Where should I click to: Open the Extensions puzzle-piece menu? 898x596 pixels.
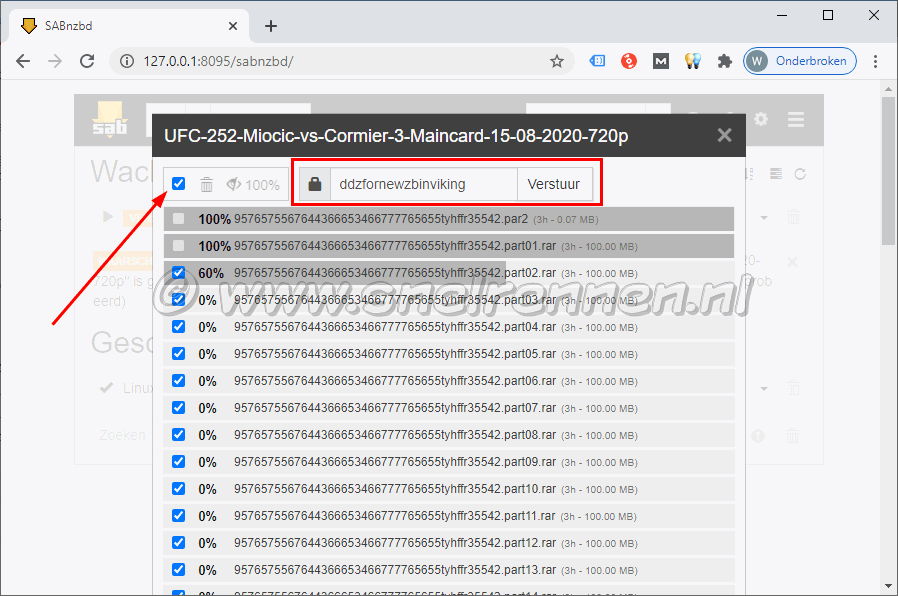pyautogui.click(x=724, y=61)
